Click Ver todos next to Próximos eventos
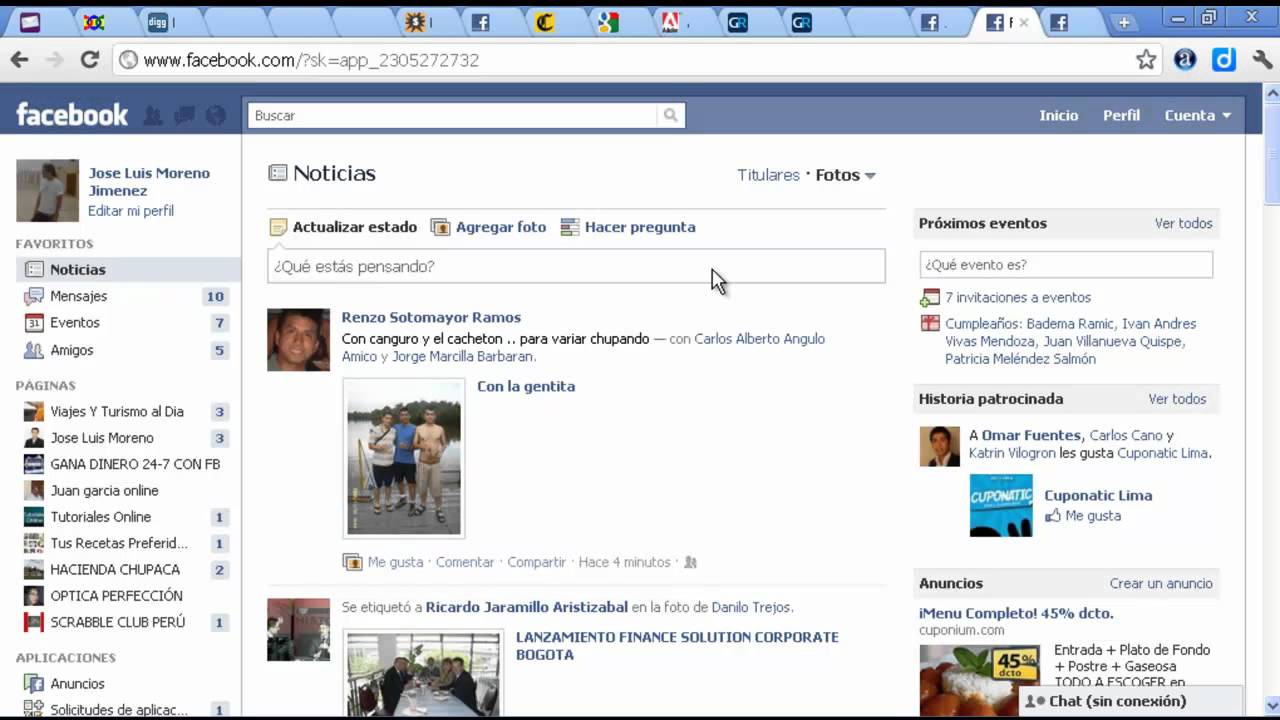 (x=1183, y=223)
